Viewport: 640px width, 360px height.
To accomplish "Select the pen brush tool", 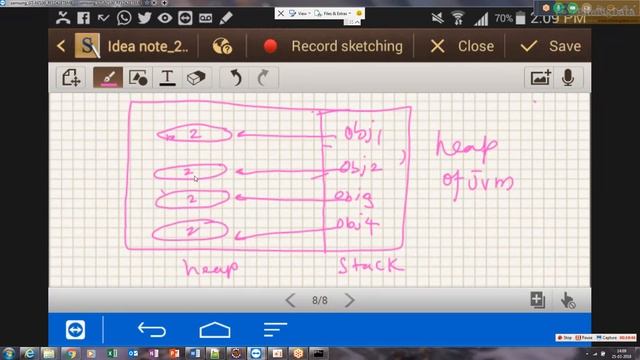I will [x=108, y=77].
